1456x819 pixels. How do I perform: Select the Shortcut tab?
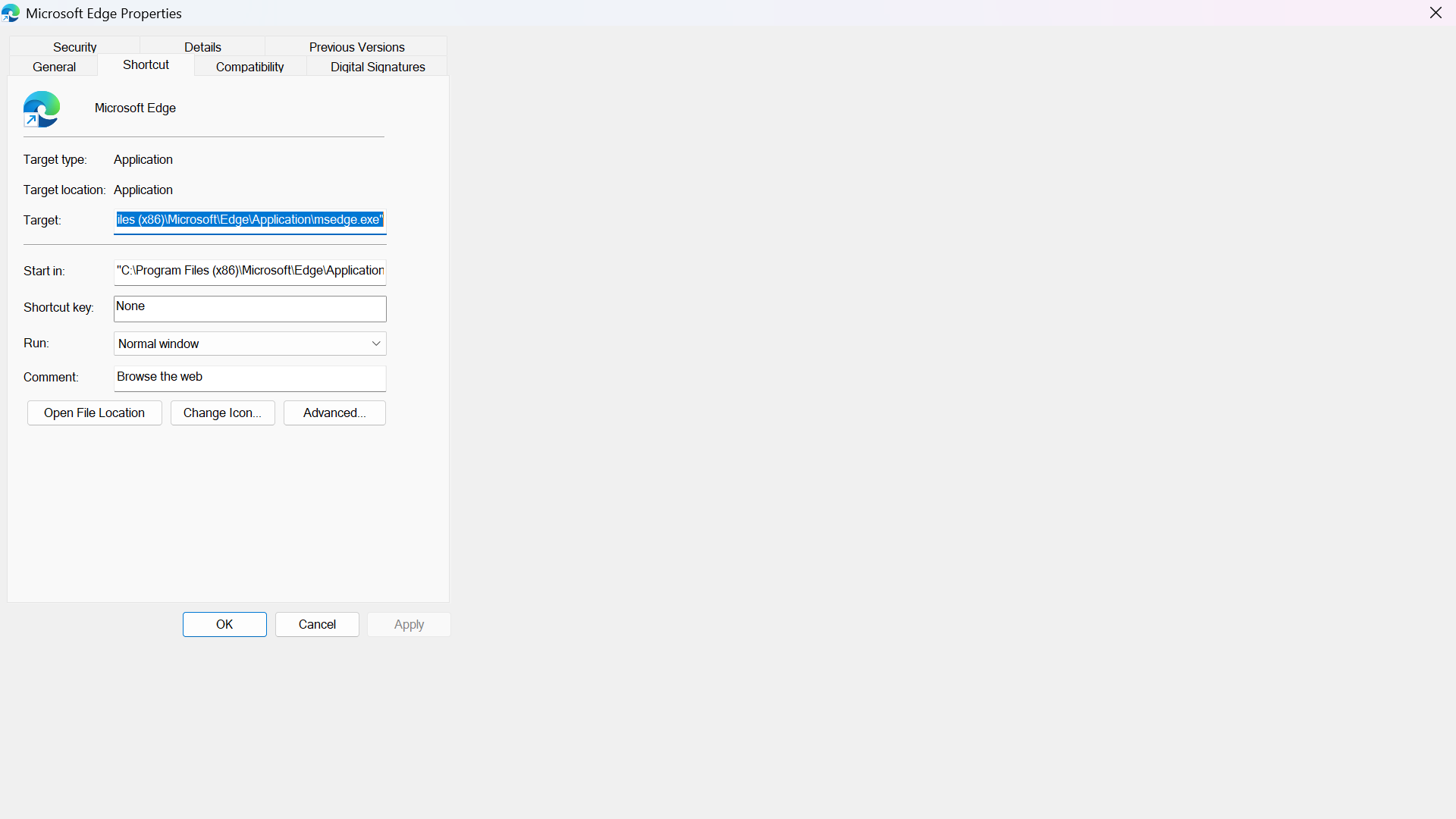tap(146, 65)
